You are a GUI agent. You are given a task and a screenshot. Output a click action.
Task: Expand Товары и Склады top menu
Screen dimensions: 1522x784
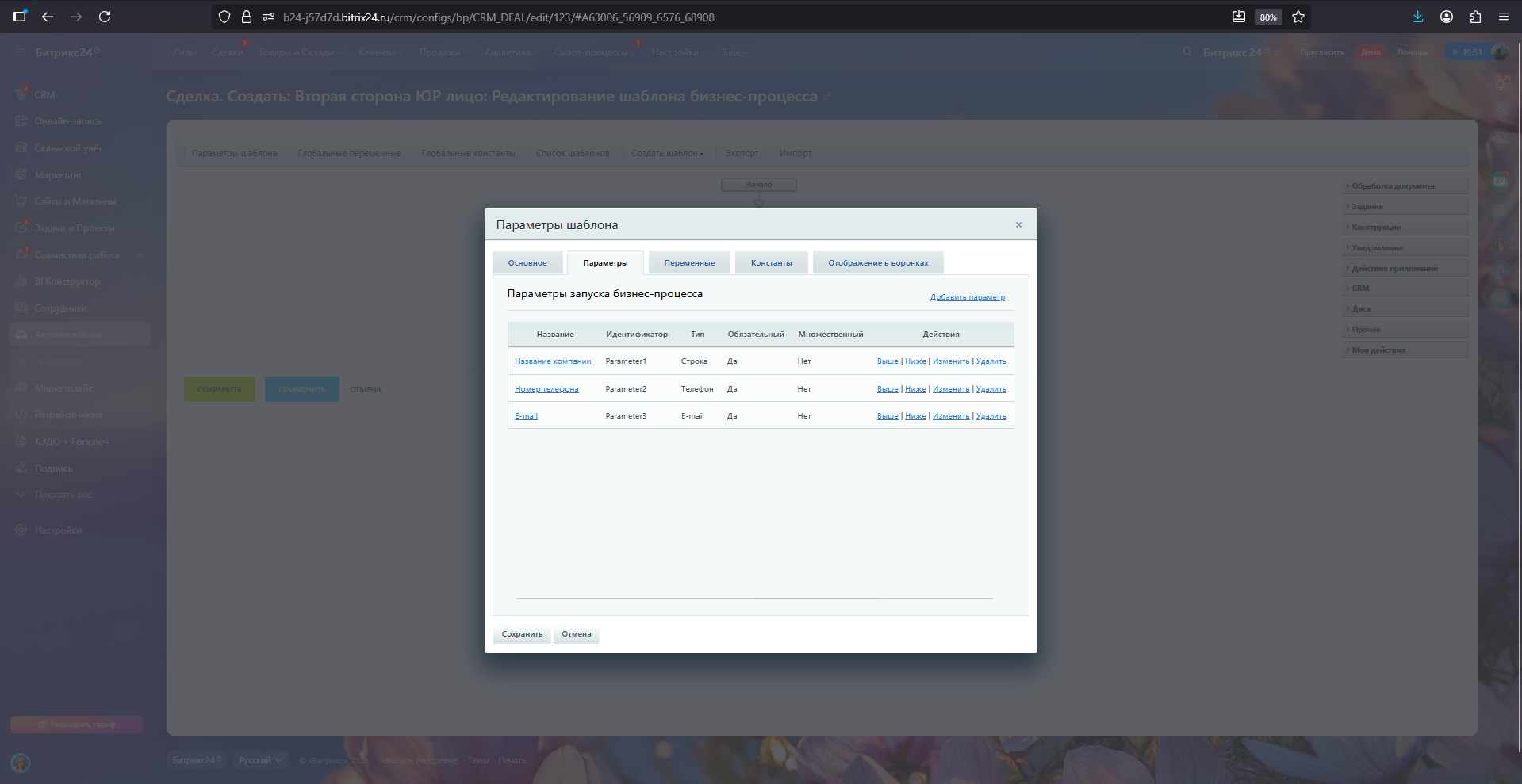coord(300,52)
